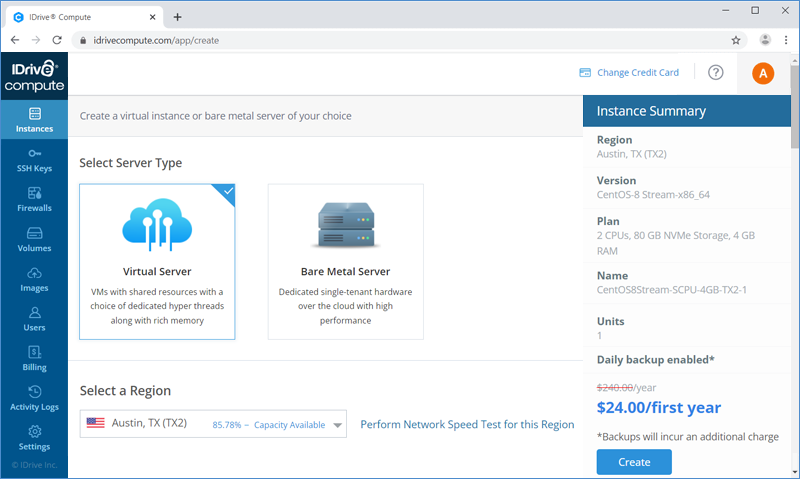Click the page scrollbar thumb
This screenshot has height=479, width=800.
click(x=795, y=109)
